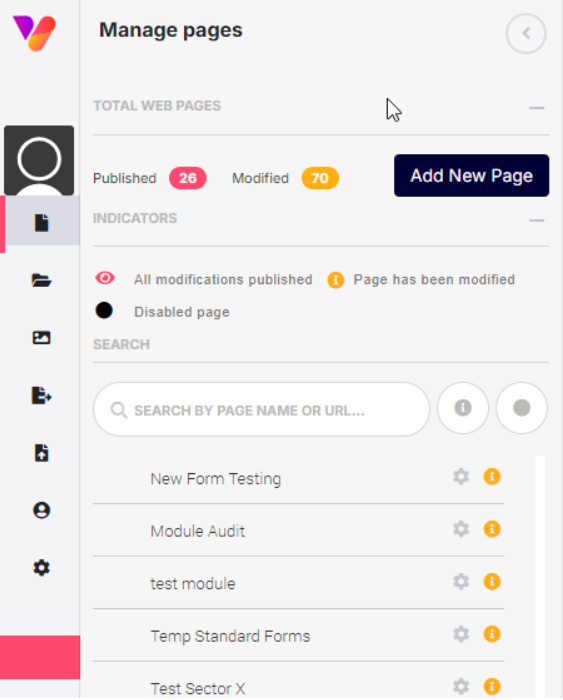Click the export page sidebar icon
The image size is (563, 700).
(x=42, y=396)
